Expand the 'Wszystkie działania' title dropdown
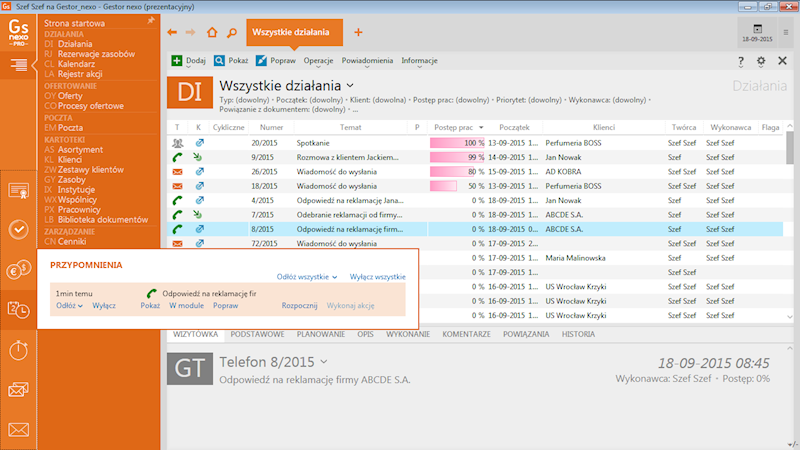 pyautogui.click(x=350, y=86)
